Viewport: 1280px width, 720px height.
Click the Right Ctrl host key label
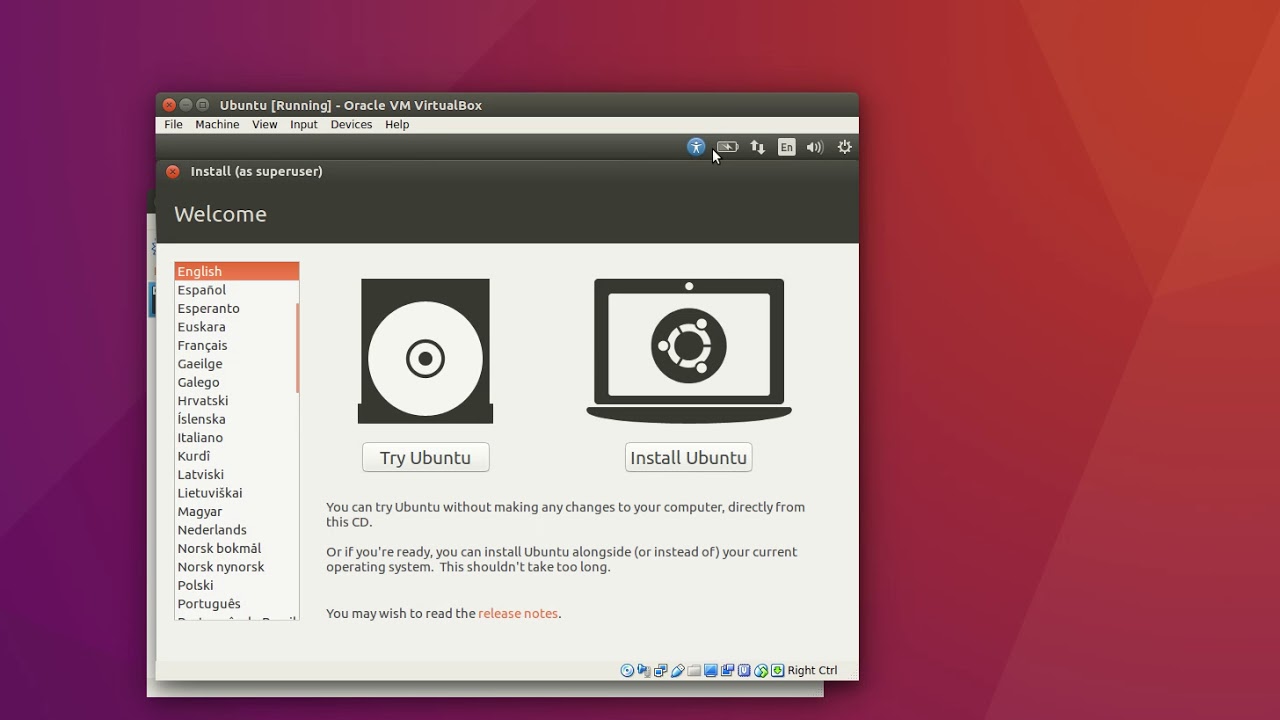click(812, 670)
